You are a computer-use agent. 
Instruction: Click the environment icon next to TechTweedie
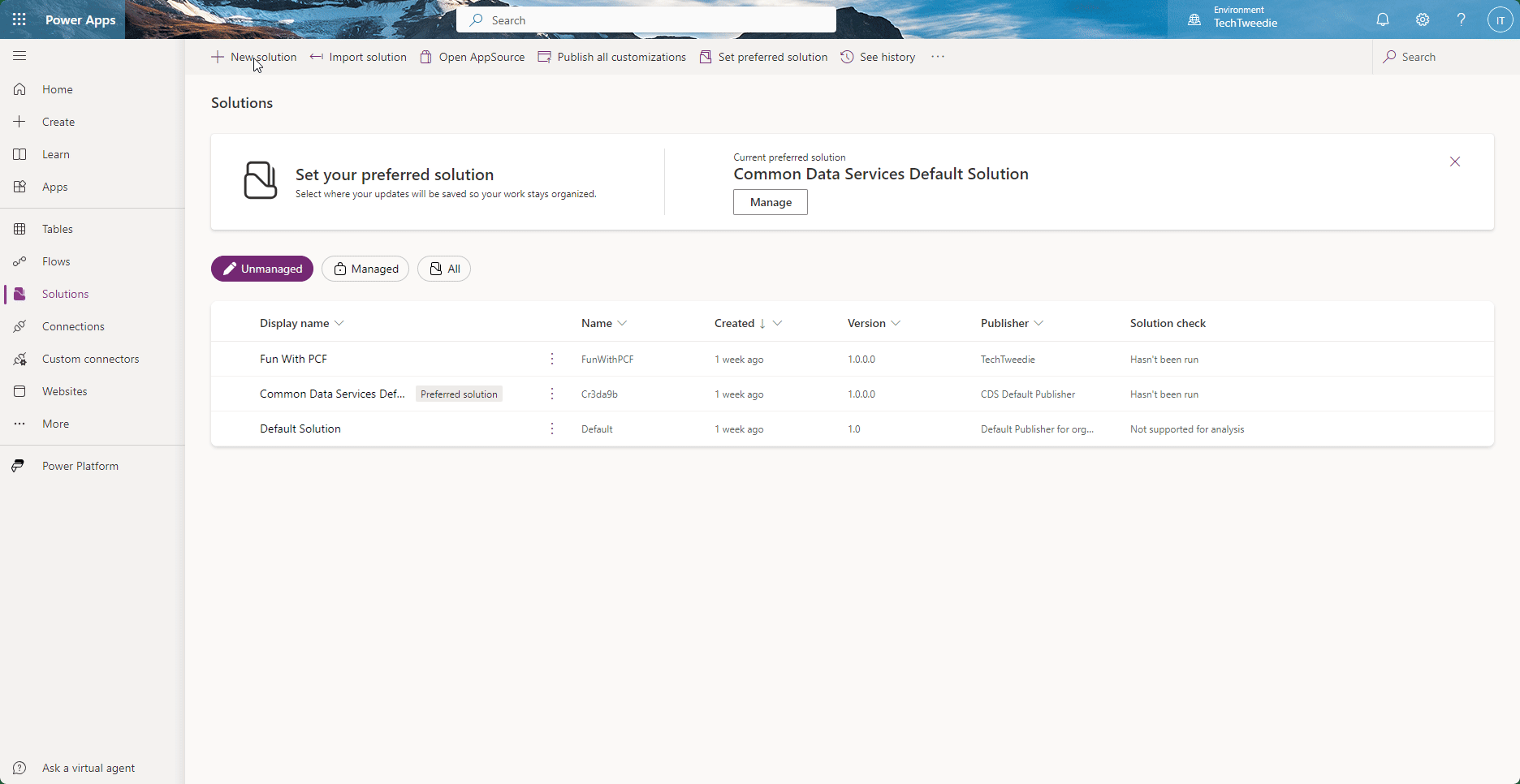click(1193, 19)
